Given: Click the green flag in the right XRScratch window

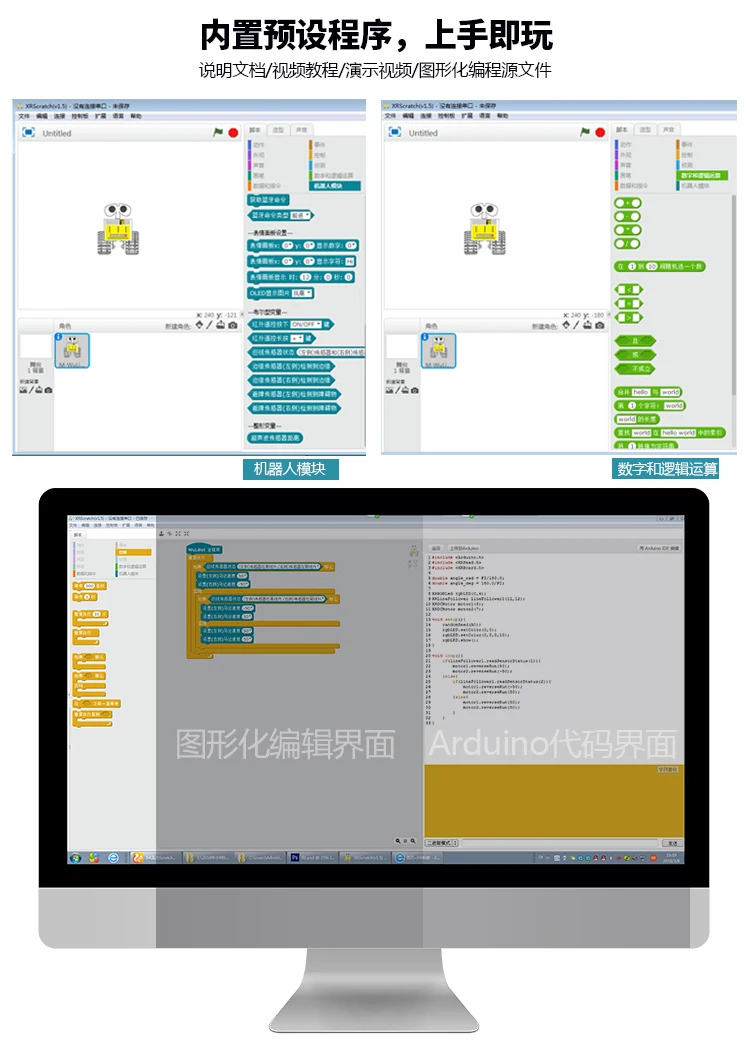Looking at the screenshot, I should (x=585, y=132).
